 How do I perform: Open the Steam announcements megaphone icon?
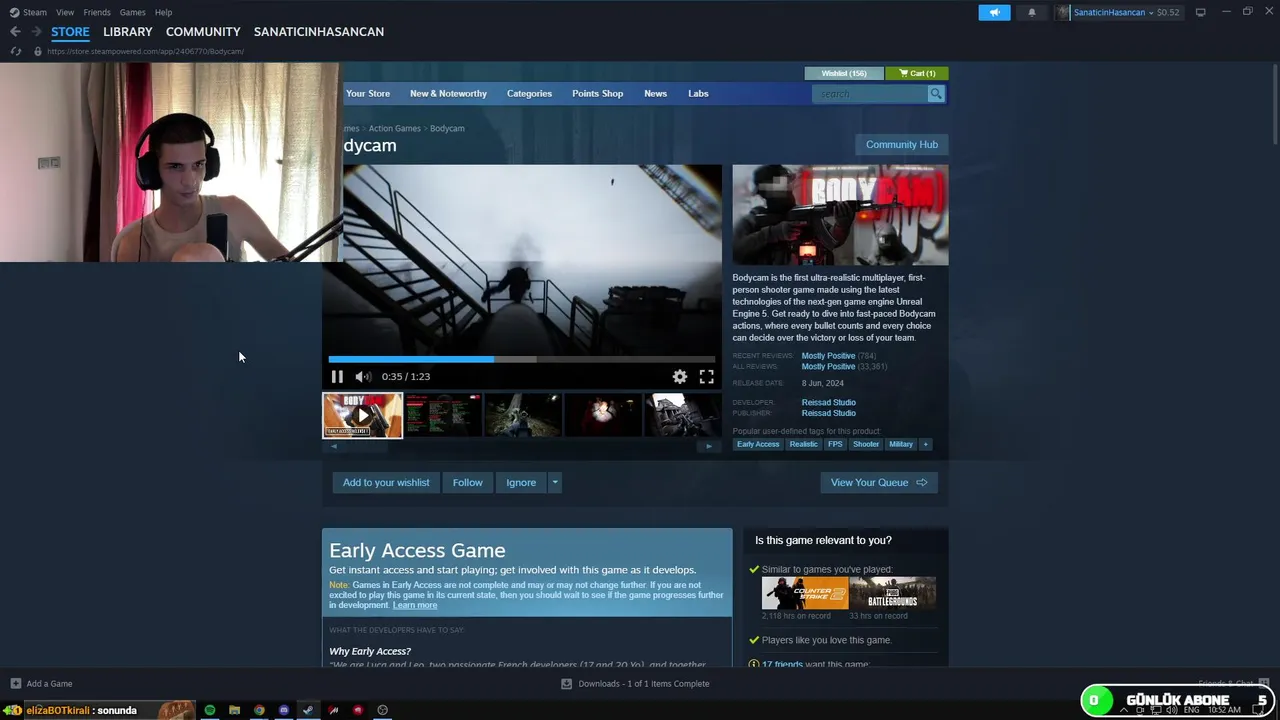[x=994, y=12]
